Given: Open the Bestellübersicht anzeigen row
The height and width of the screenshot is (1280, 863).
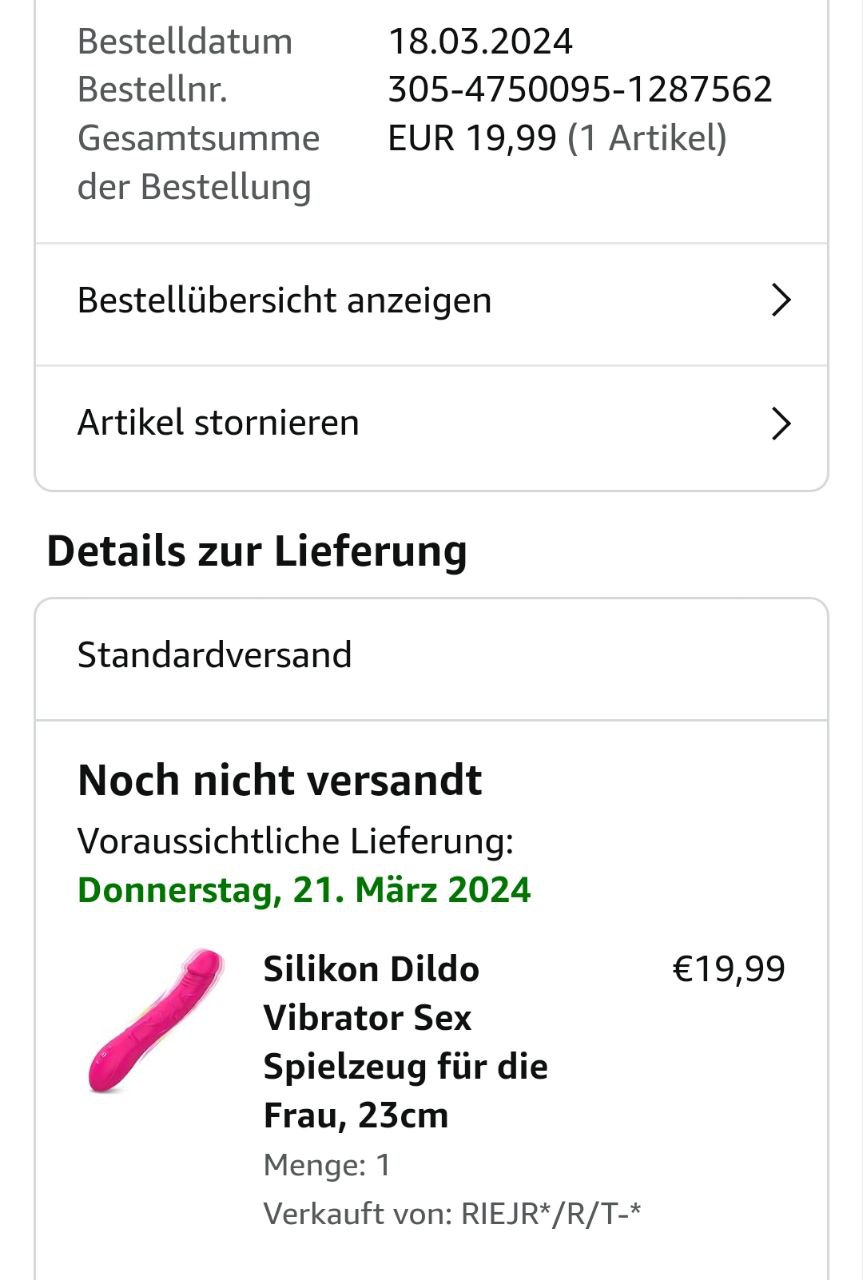Looking at the screenshot, I should [284, 301].
